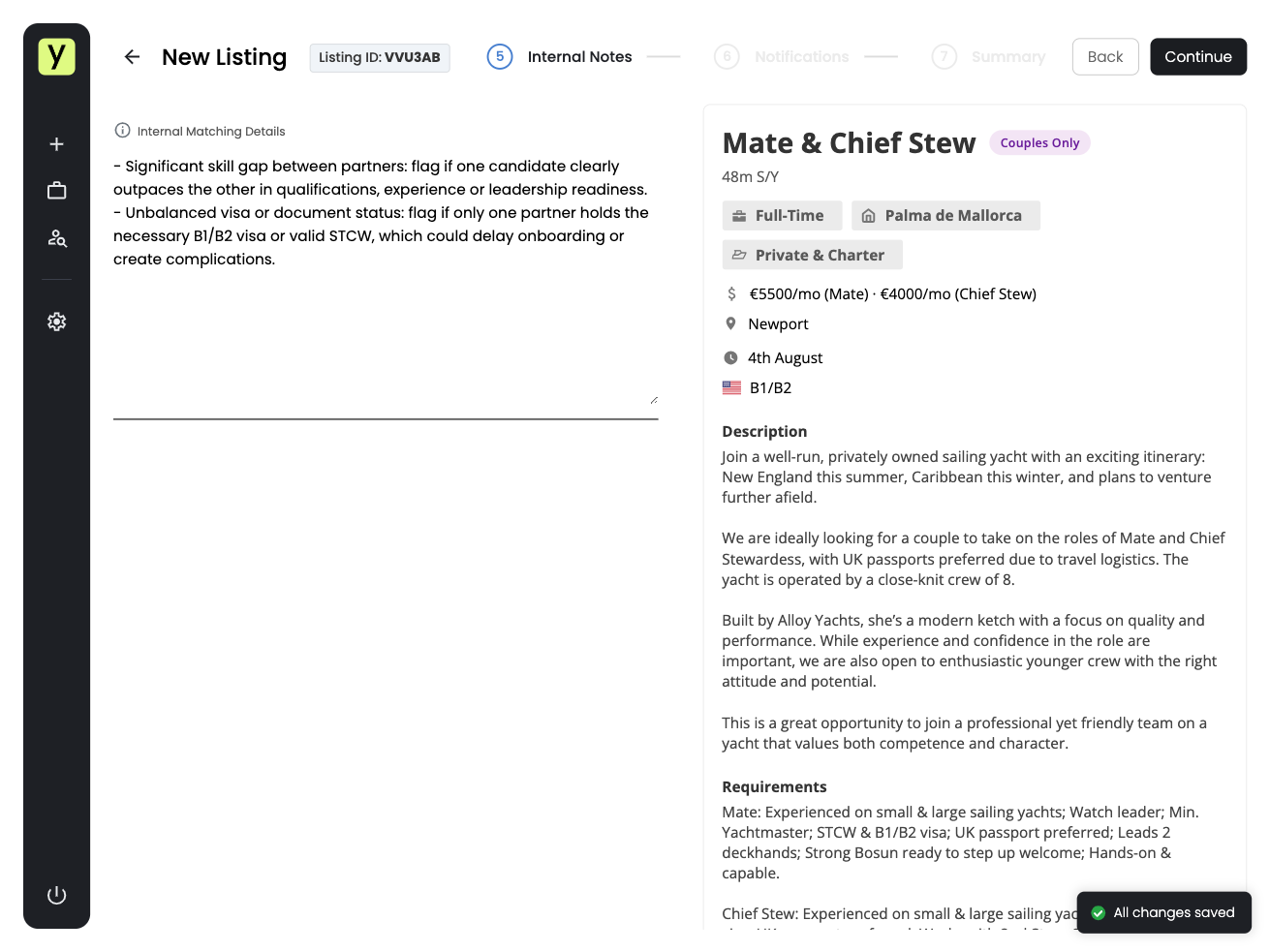Click the boat icon in Private & Charter tag
Screen dimensions: 1270x952
click(x=739, y=255)
